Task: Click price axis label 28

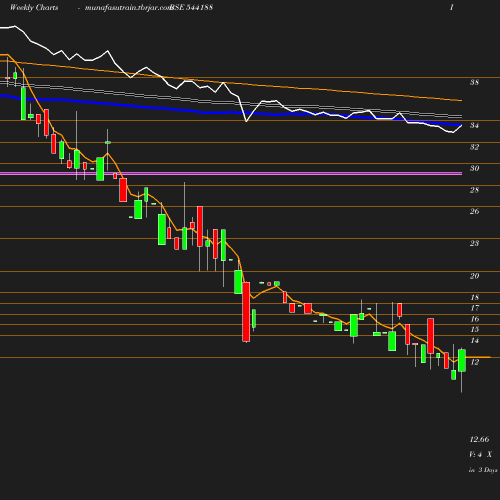Action: (x=474, y=190)
